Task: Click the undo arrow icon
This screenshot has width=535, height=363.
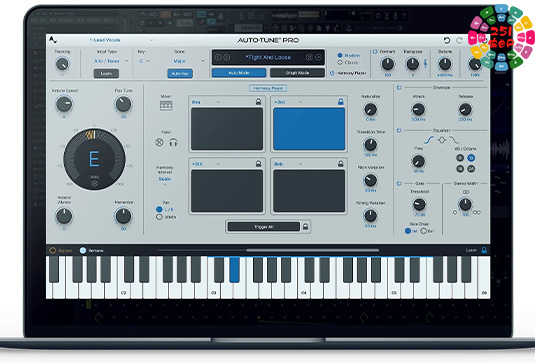Action: (447, 40)
